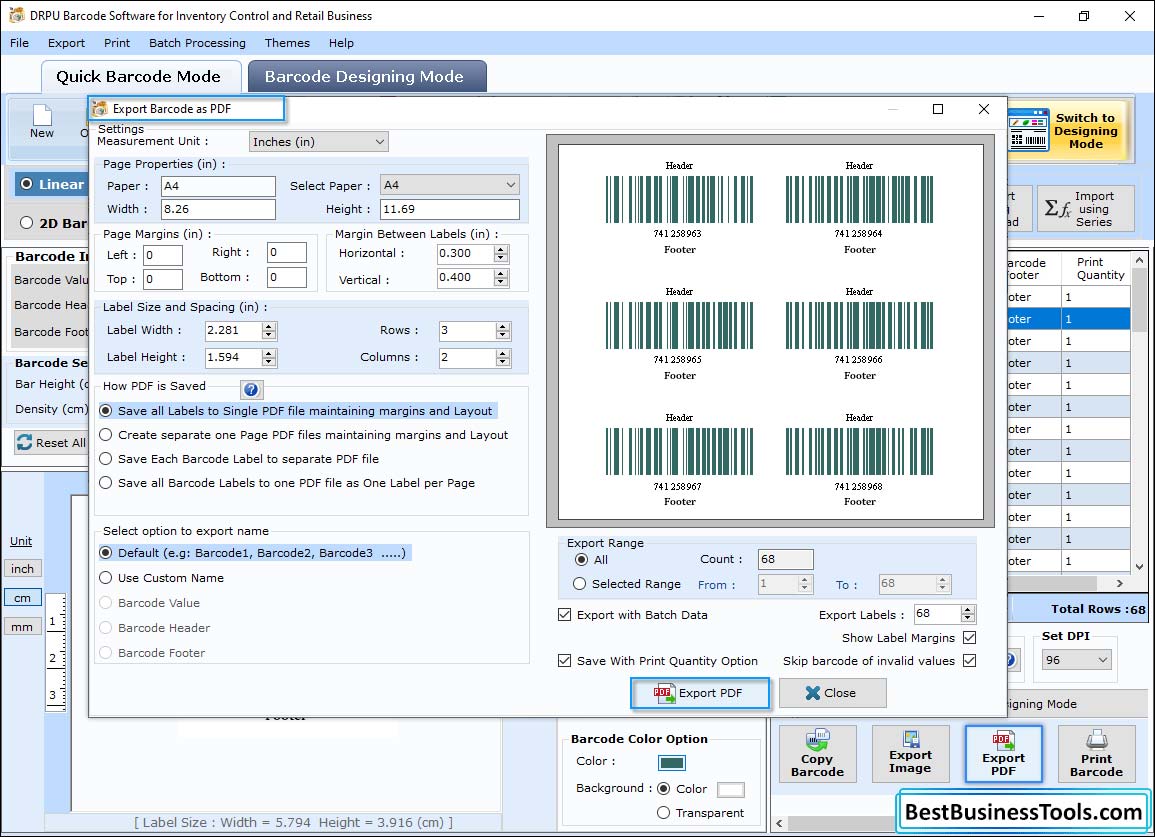
Task: Open the File menu
Action: (x=19, y=43)
